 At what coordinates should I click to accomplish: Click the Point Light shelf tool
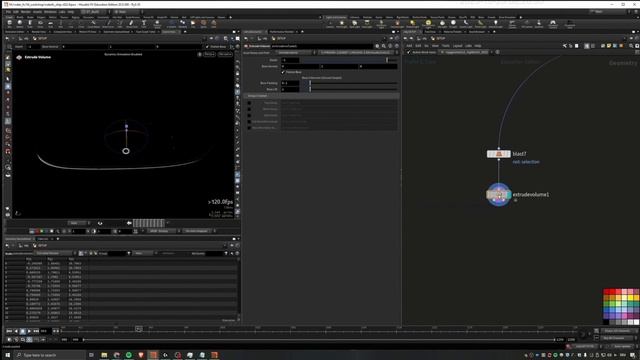pyautogui.click(x=342, y=24)
